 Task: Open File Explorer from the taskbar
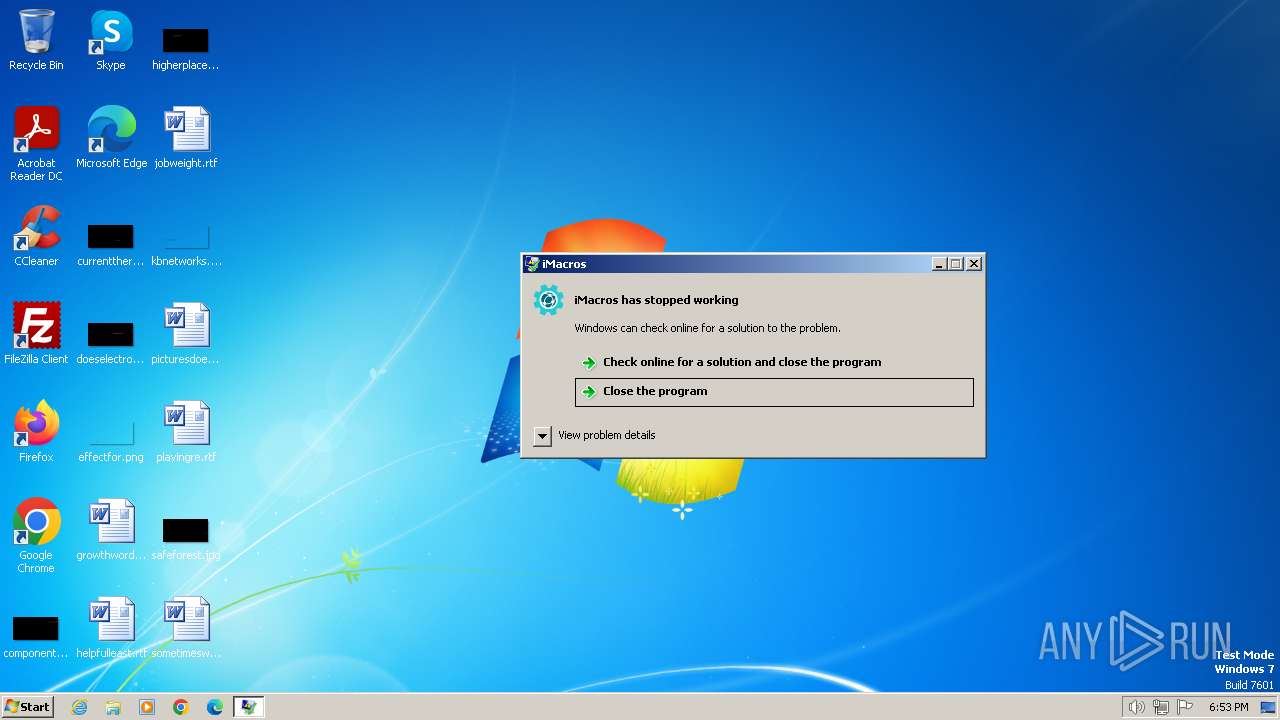pyautogui.click(x=113, y=707)
